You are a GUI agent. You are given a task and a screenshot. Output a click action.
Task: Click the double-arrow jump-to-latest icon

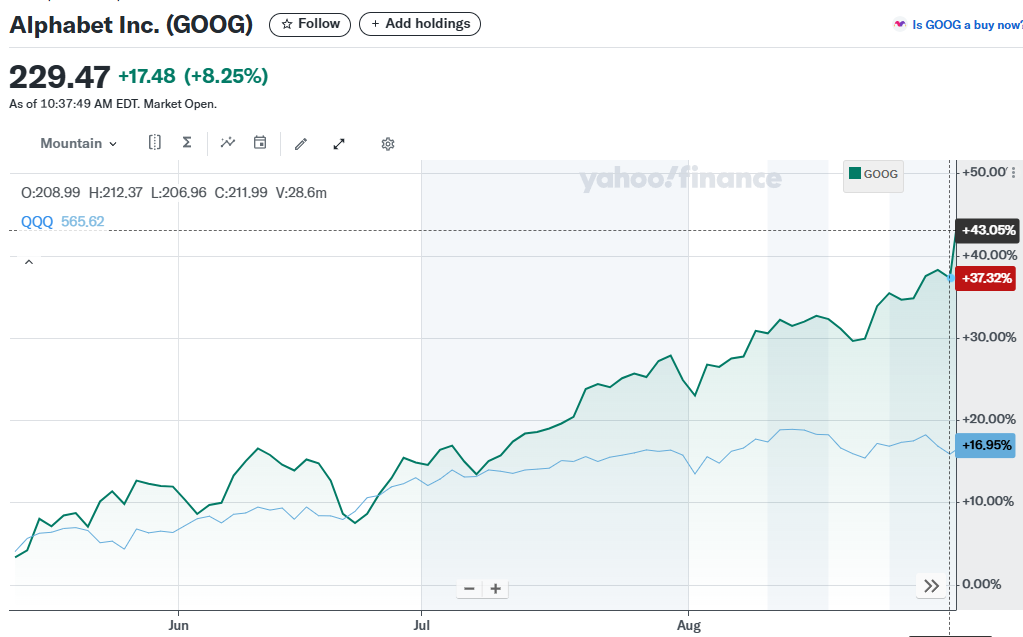coord(931,587)
